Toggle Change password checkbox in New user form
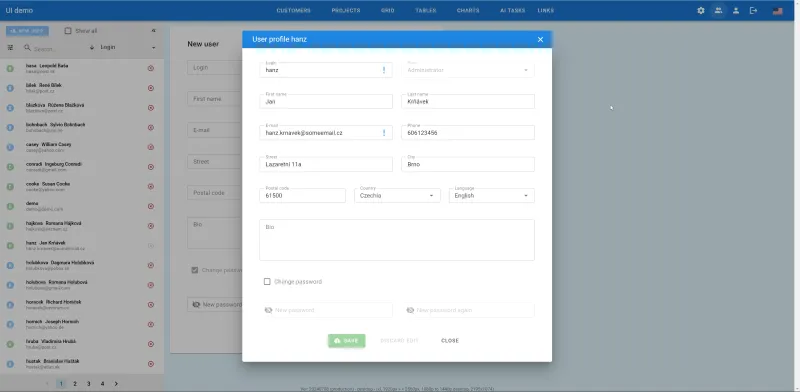 click(x=194, y=270)
